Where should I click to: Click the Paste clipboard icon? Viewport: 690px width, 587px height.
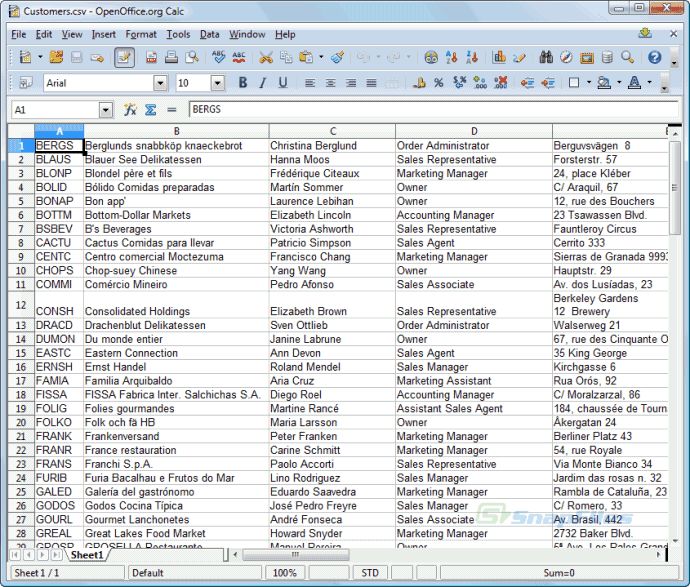[306, 57]
